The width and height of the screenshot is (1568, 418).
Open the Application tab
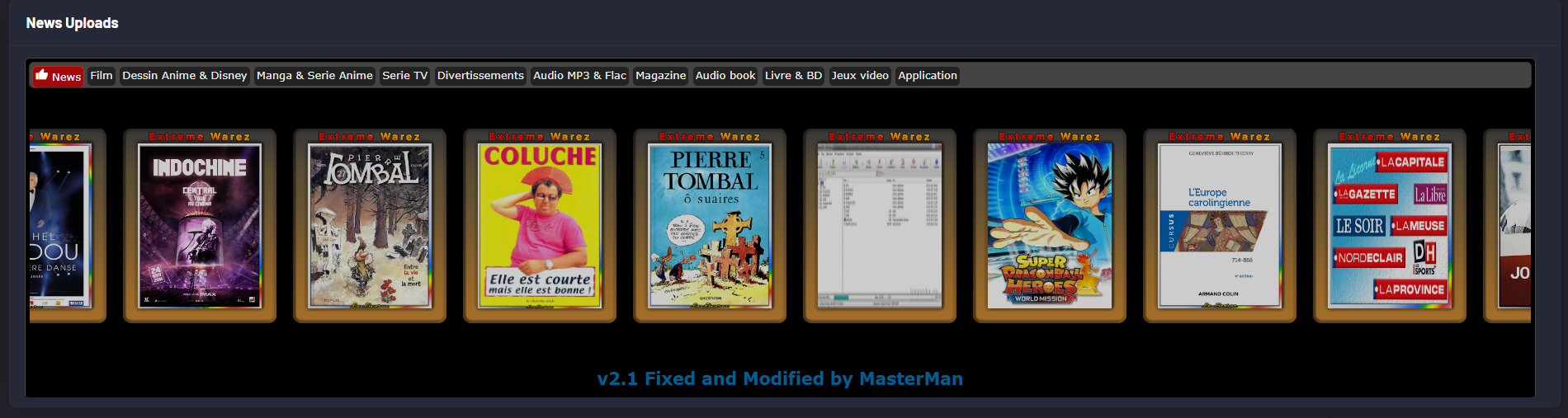click(x=928, y=76)
